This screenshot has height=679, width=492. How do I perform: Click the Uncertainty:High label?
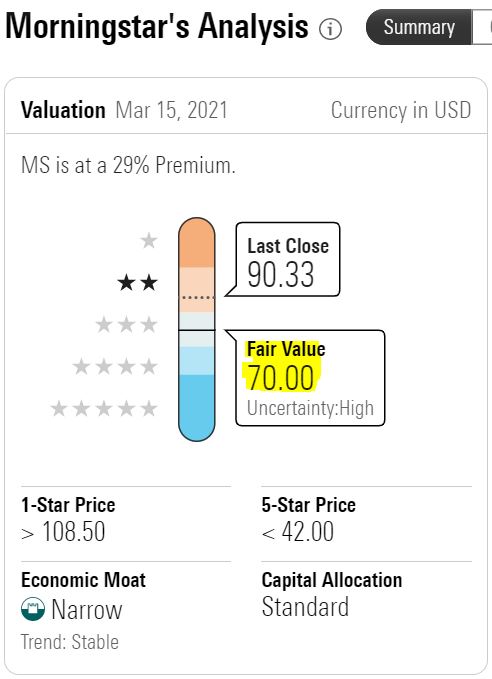click(x=310, y=408)
